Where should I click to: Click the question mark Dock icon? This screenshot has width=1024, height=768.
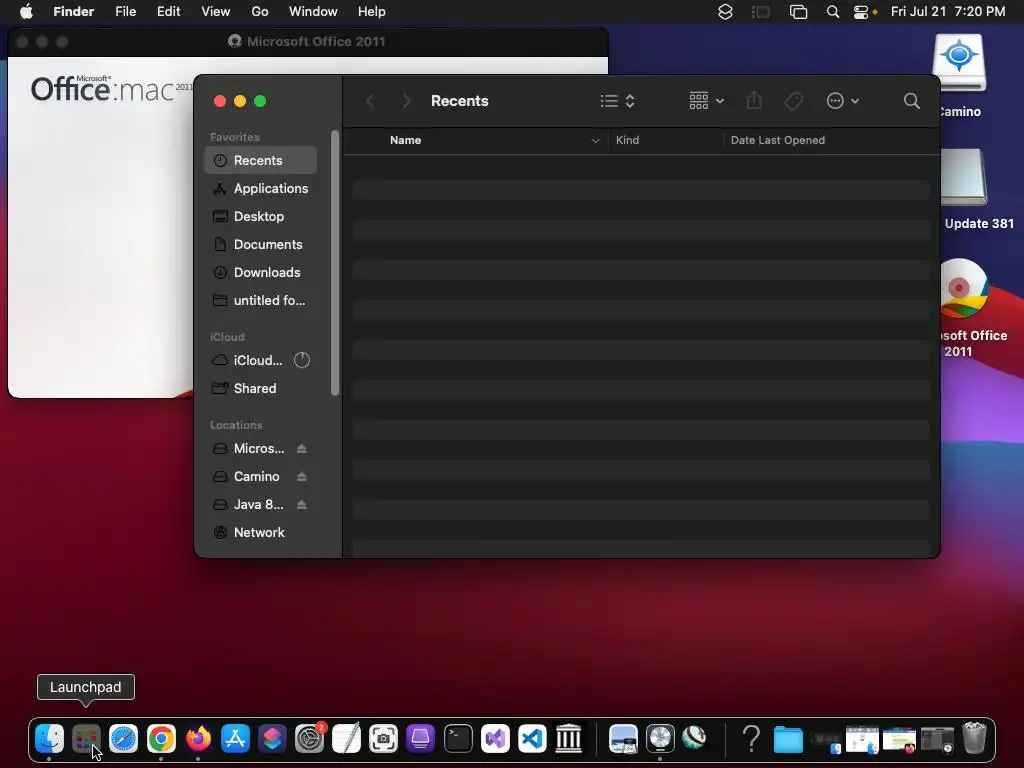click(751, 739)
